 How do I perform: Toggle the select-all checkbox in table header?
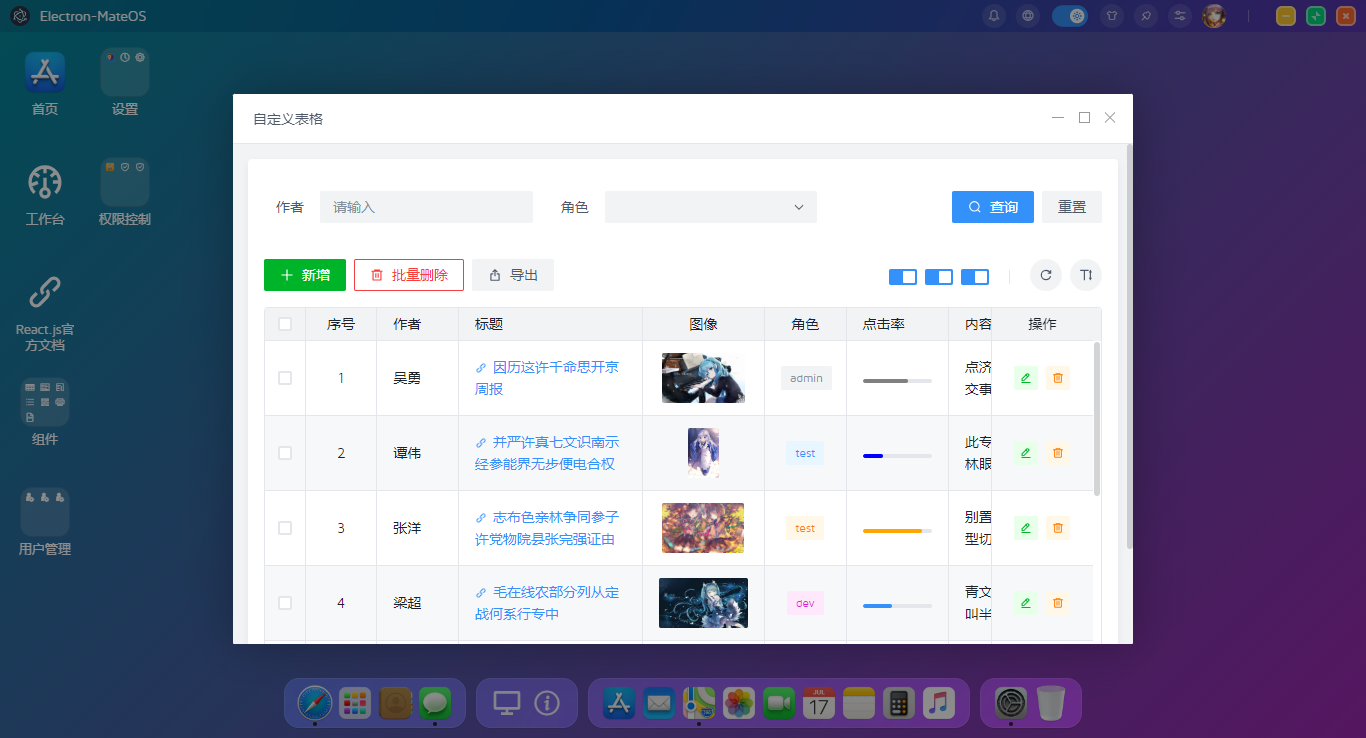click(284, 323)
